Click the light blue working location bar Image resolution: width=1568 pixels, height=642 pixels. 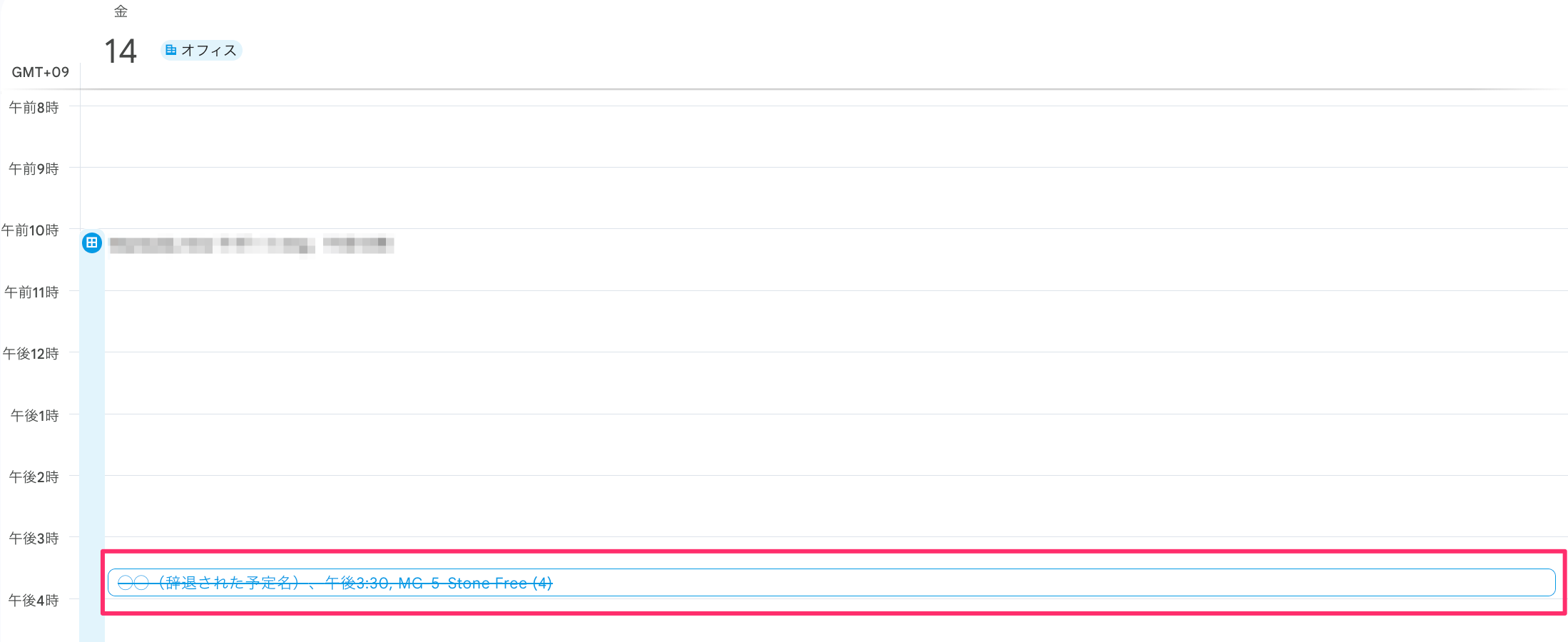point(92,428)
